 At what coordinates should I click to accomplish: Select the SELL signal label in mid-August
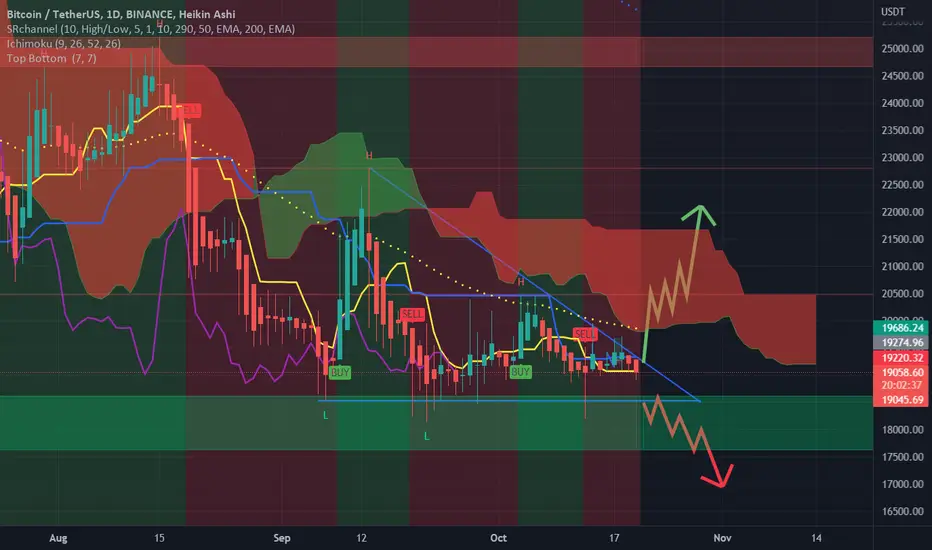(189, 110)
